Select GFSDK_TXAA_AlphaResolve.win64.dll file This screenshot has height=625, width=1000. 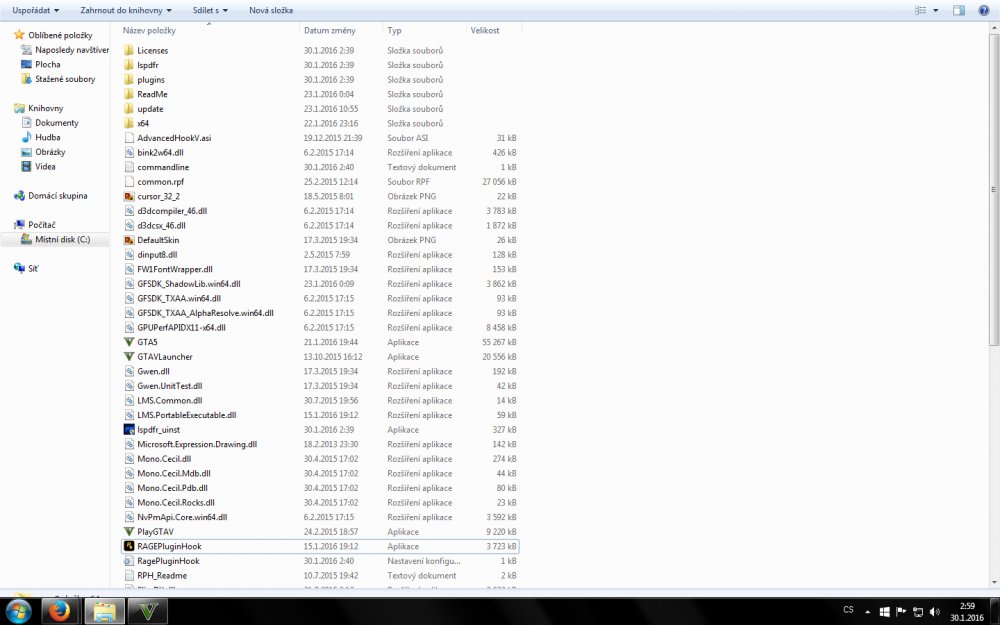(205, 313)
